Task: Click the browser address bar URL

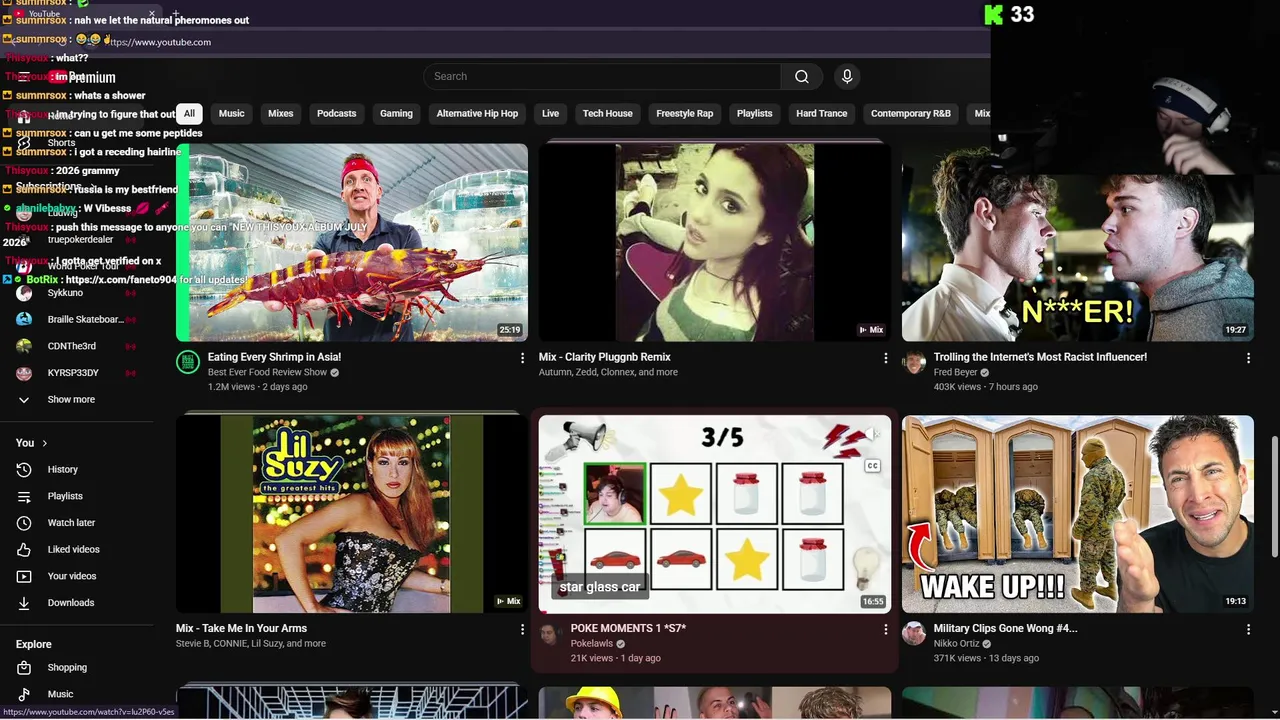Action: (x=160, y=42)
